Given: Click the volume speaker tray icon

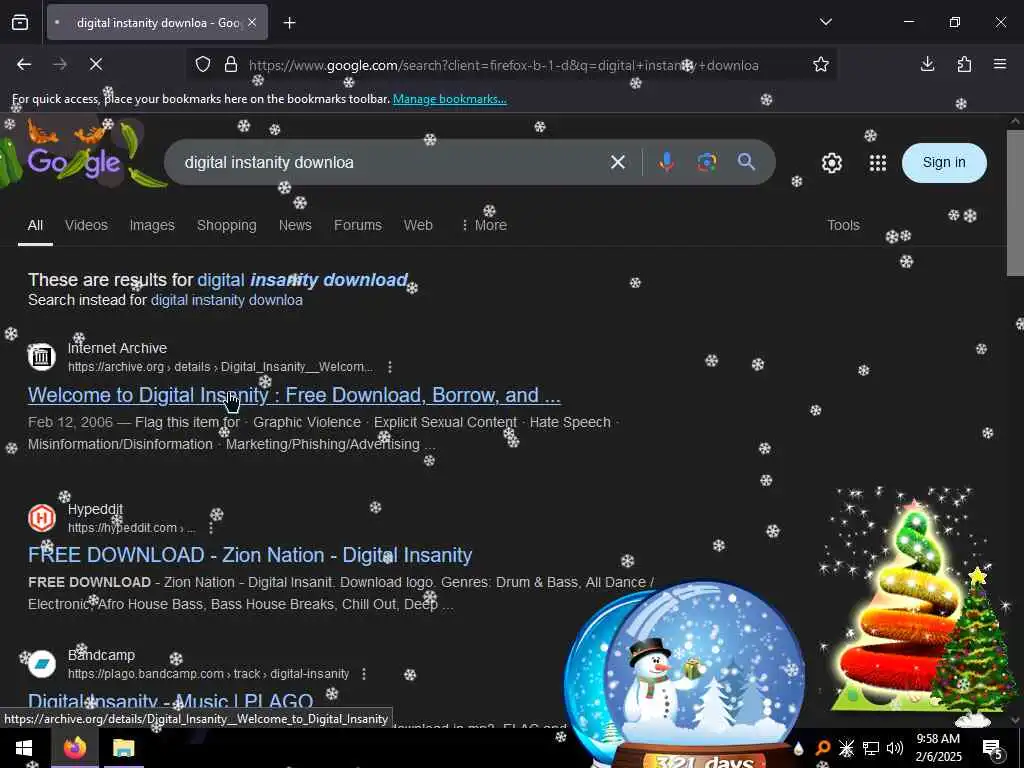Looking at the screenshot, I should point(895,748).
